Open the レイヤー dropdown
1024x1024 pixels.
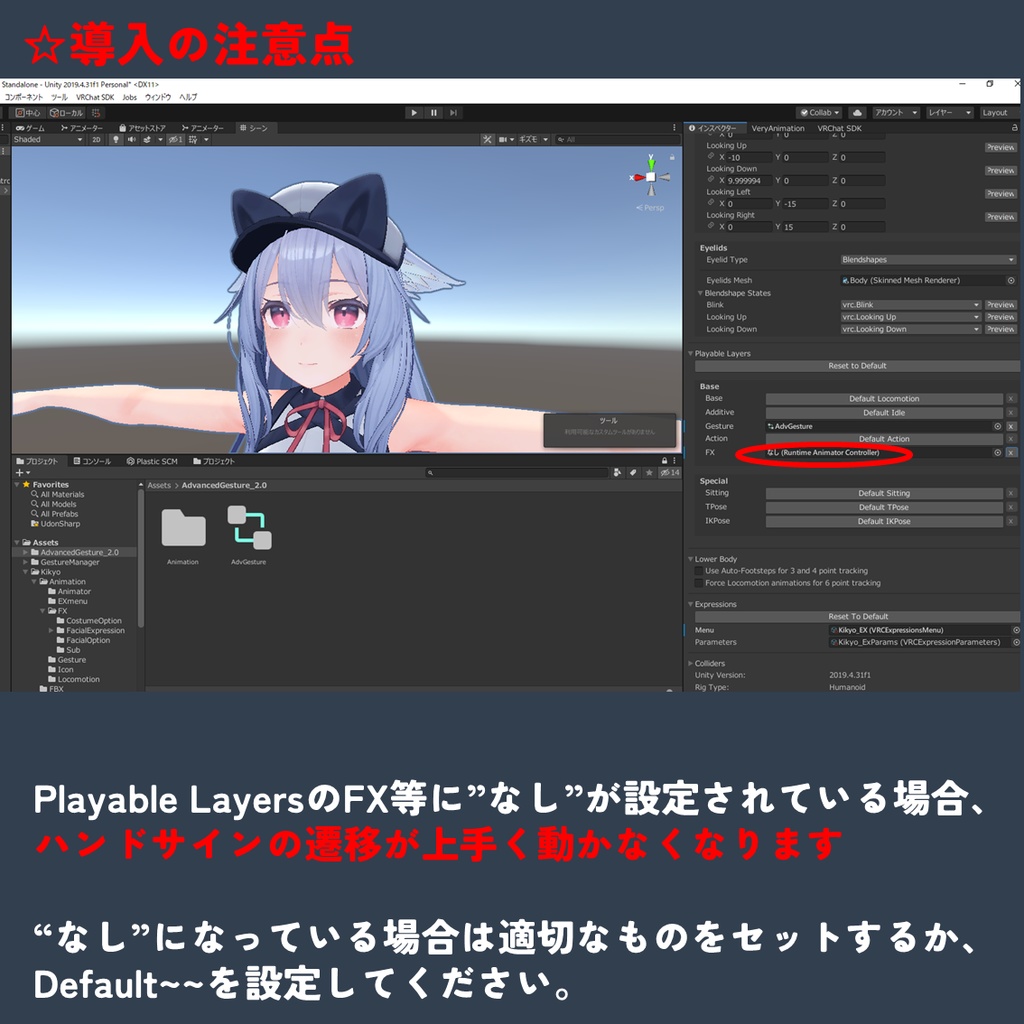[950, 112]
